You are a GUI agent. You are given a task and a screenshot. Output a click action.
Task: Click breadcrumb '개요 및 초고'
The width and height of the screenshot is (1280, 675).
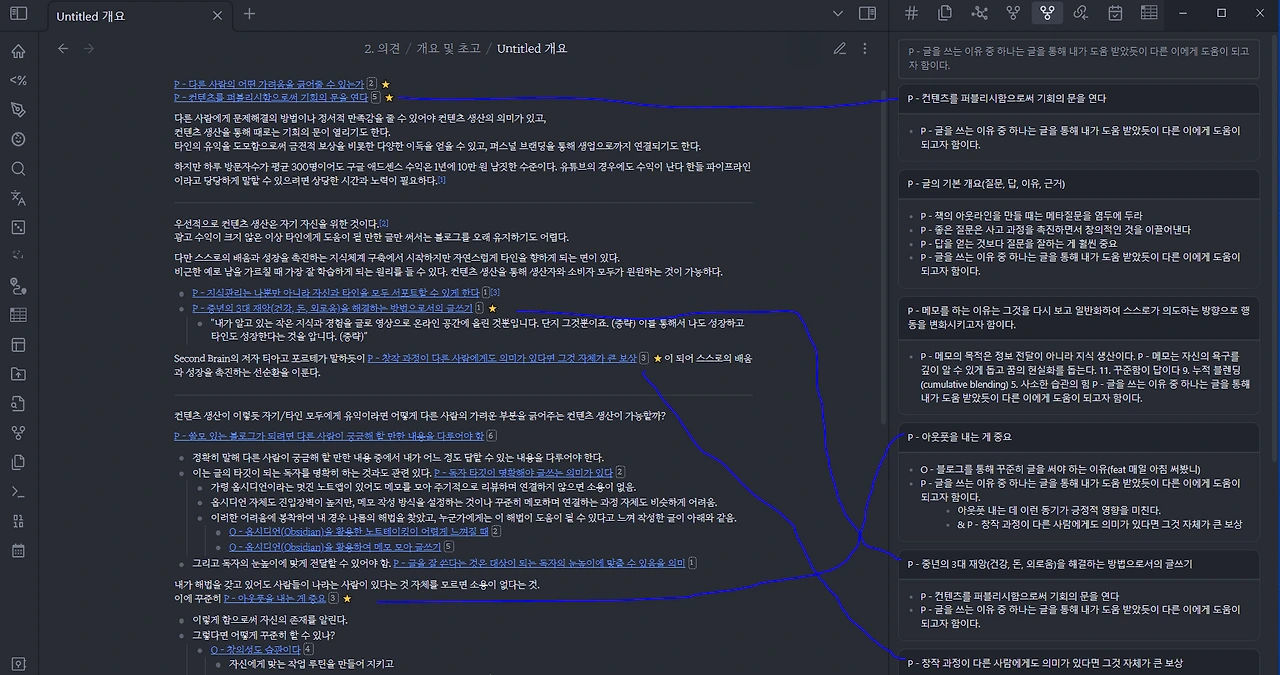tap(448, 48)
